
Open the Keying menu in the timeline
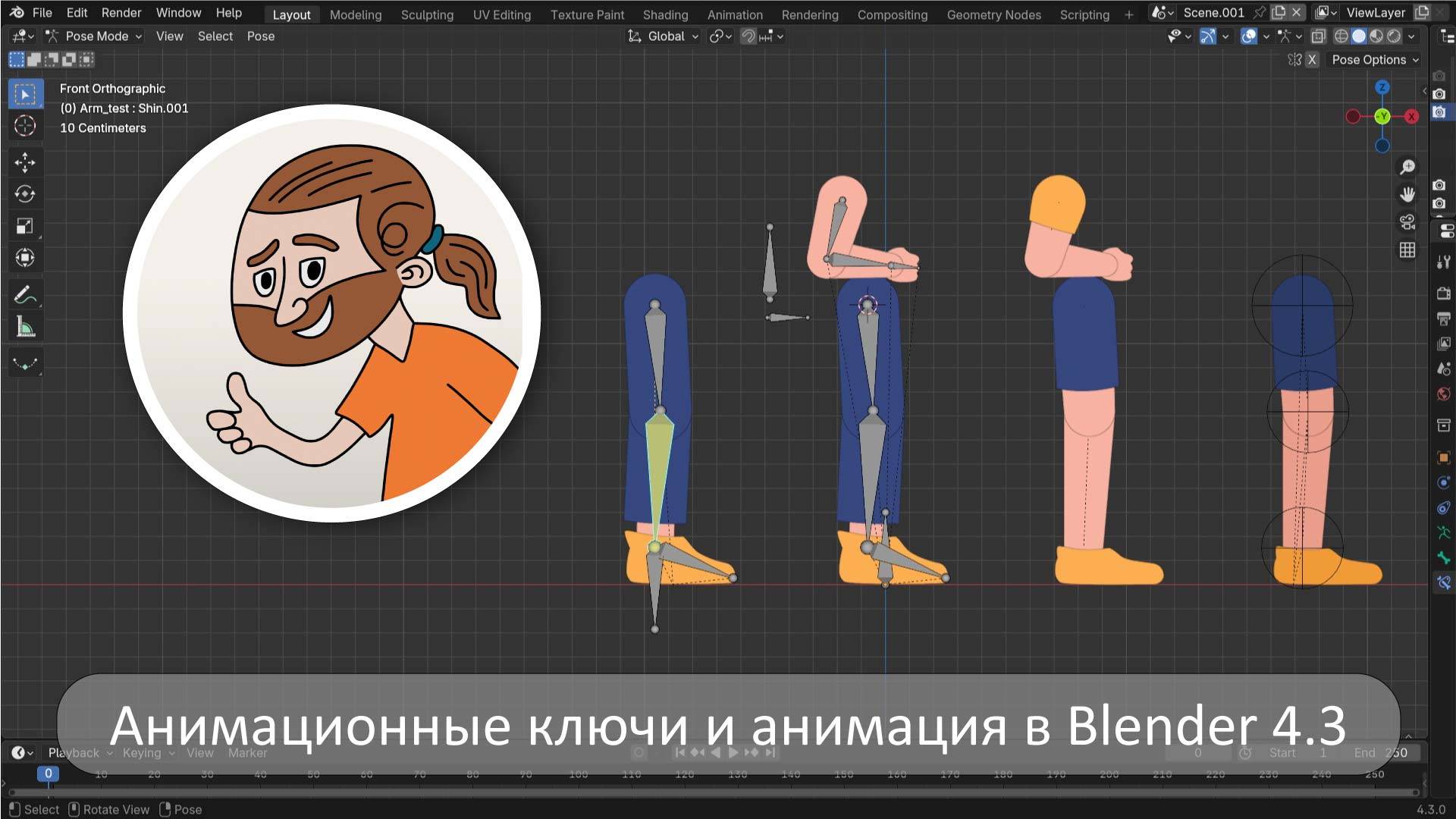144,752
